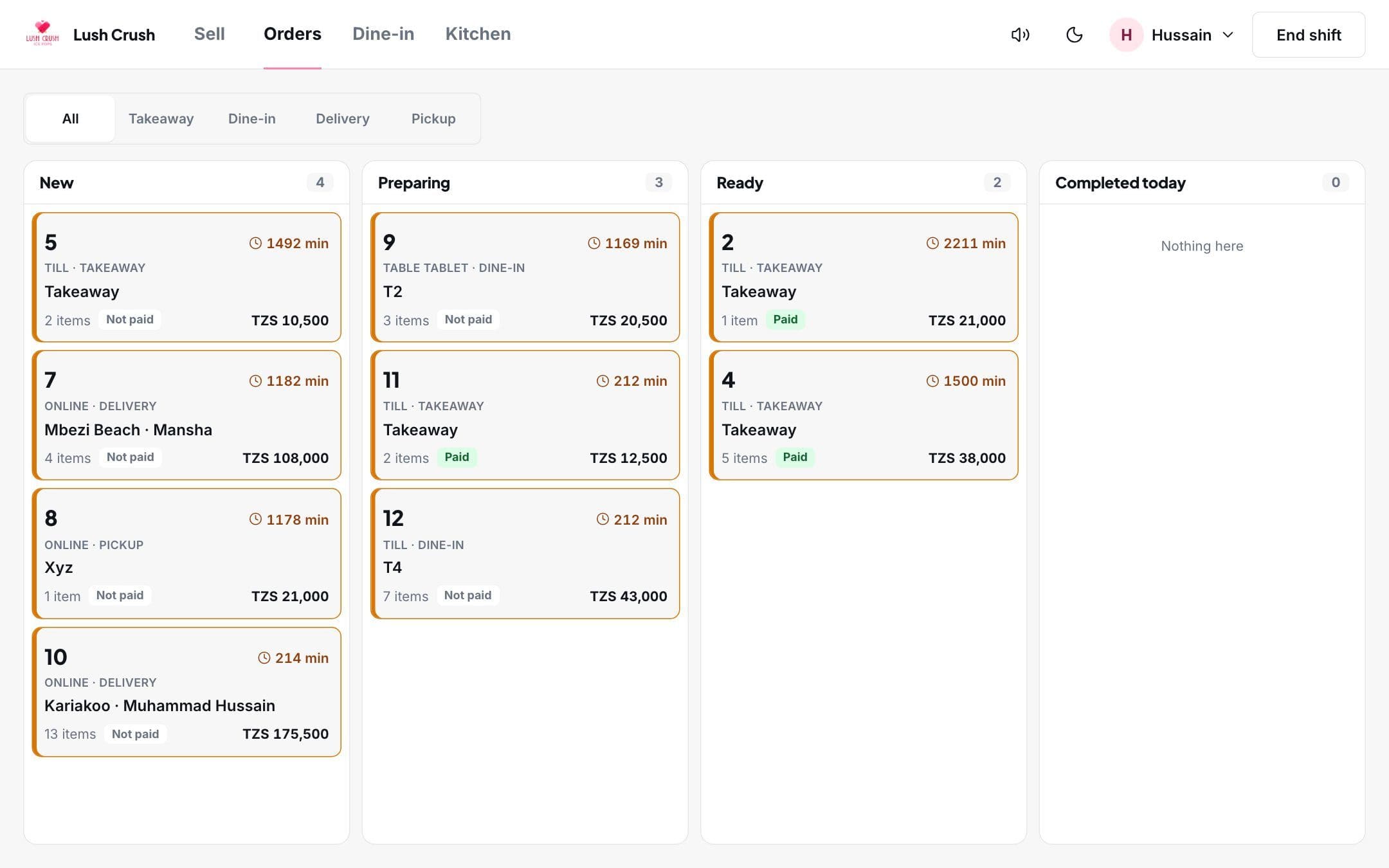Open the Xyz pickup order card
Screen dimensions: 1389x868
tap(186, 554)
